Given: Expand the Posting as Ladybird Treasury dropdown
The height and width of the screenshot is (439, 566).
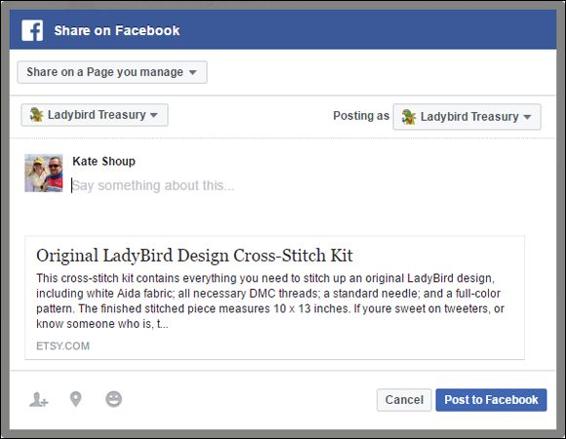Looking at the screenshot, I should pos(467,117).
